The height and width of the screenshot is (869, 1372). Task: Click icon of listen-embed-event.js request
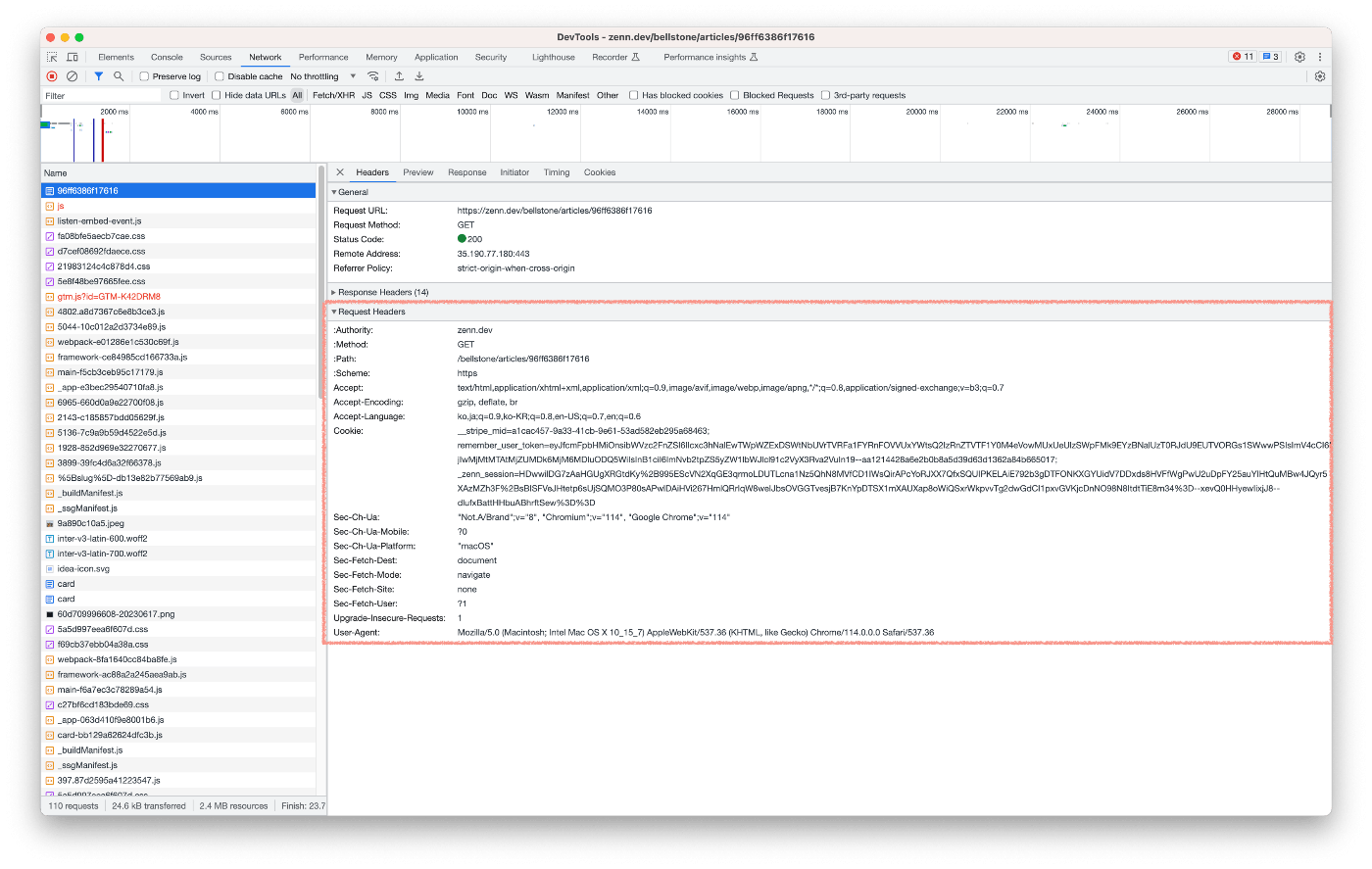(50, 221)
